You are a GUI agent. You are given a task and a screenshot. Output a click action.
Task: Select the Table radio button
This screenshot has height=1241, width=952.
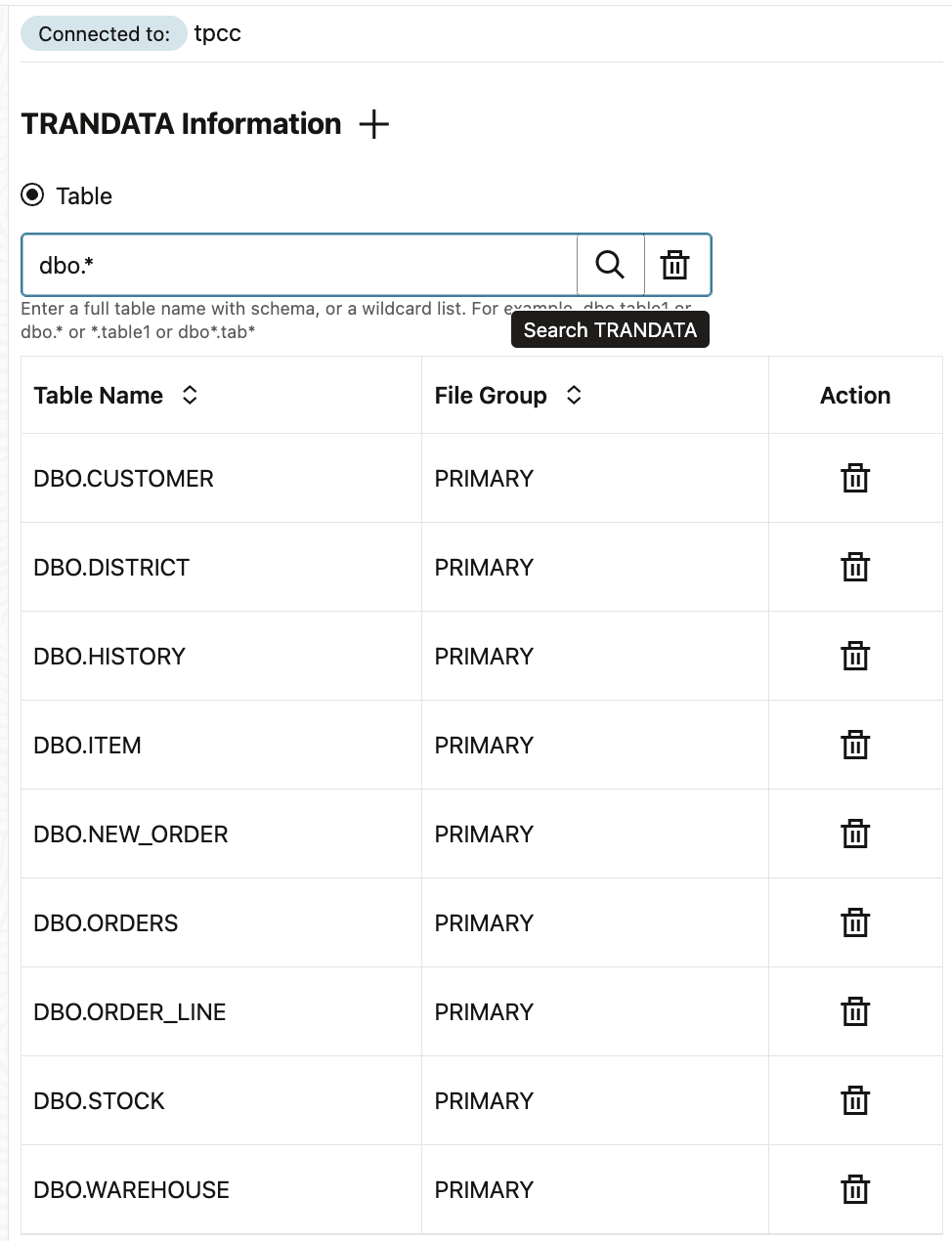click(33, 195)
